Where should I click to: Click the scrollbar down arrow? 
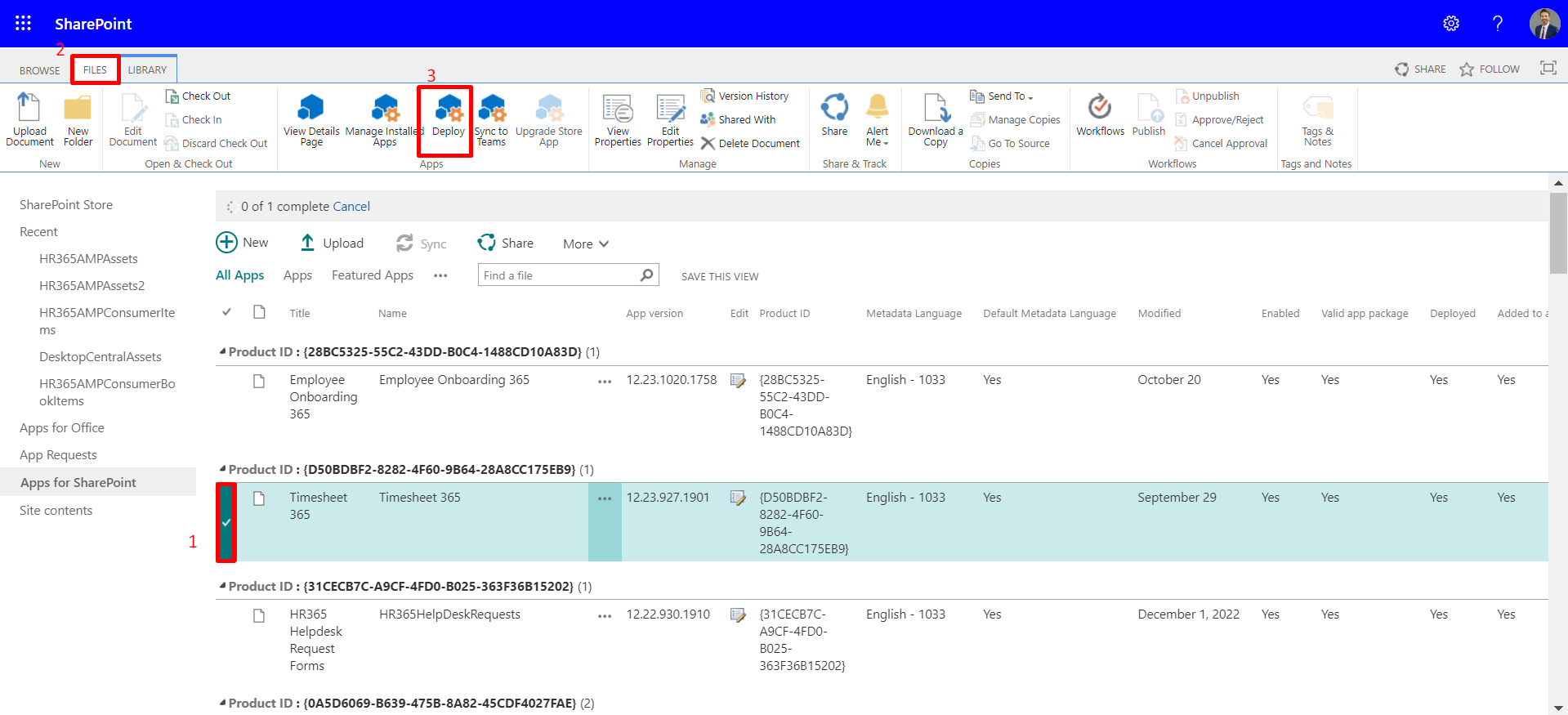tap(1558, 708)
